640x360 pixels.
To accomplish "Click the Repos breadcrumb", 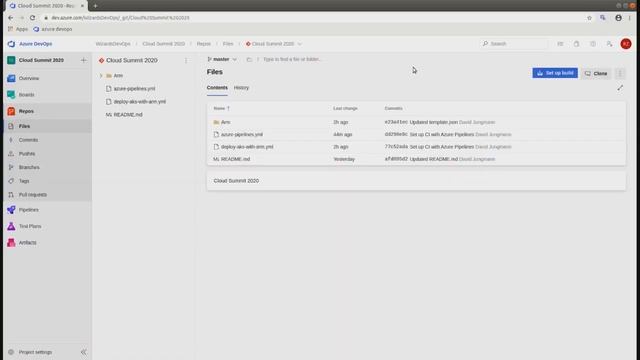I will 204,44.
